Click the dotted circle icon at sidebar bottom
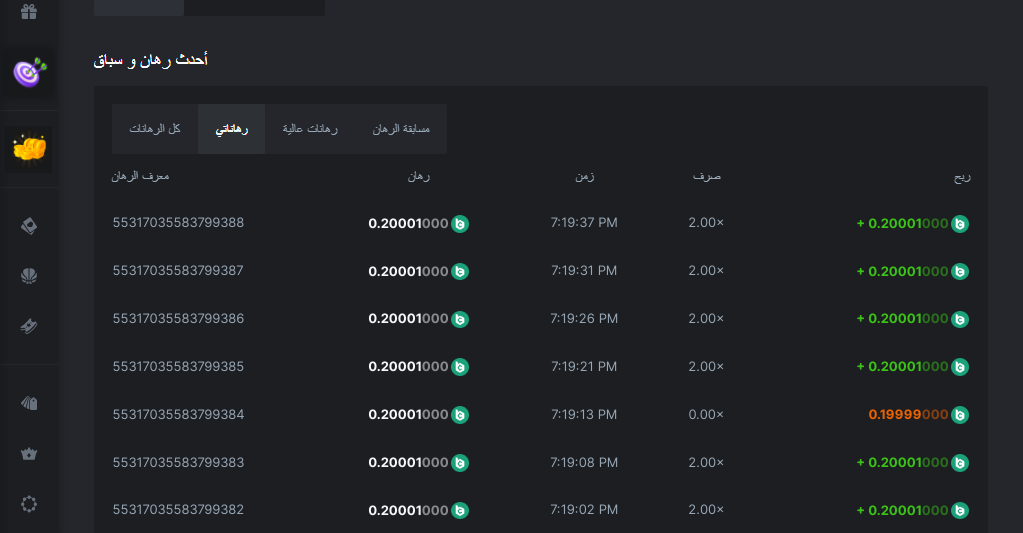Image resolution: width=1023 pixels, height=533 pixels. (29, 504)
